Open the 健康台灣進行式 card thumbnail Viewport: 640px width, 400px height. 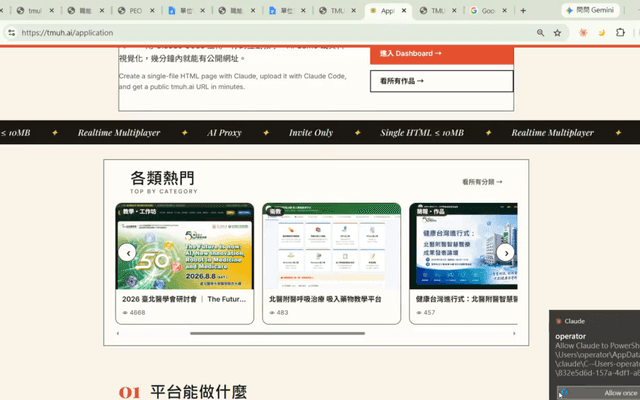464,246
